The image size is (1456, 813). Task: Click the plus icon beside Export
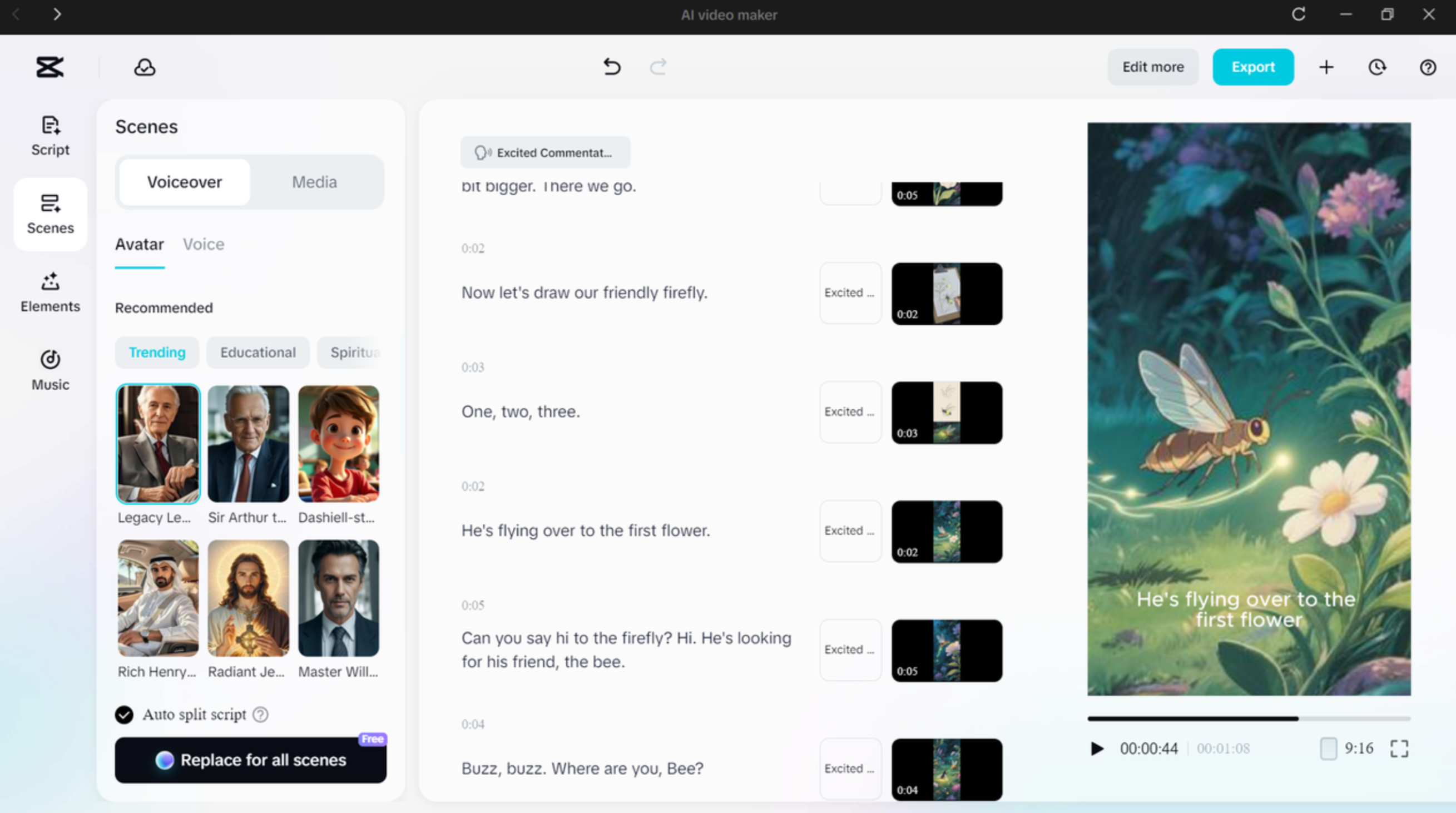tap(1326, 67)
